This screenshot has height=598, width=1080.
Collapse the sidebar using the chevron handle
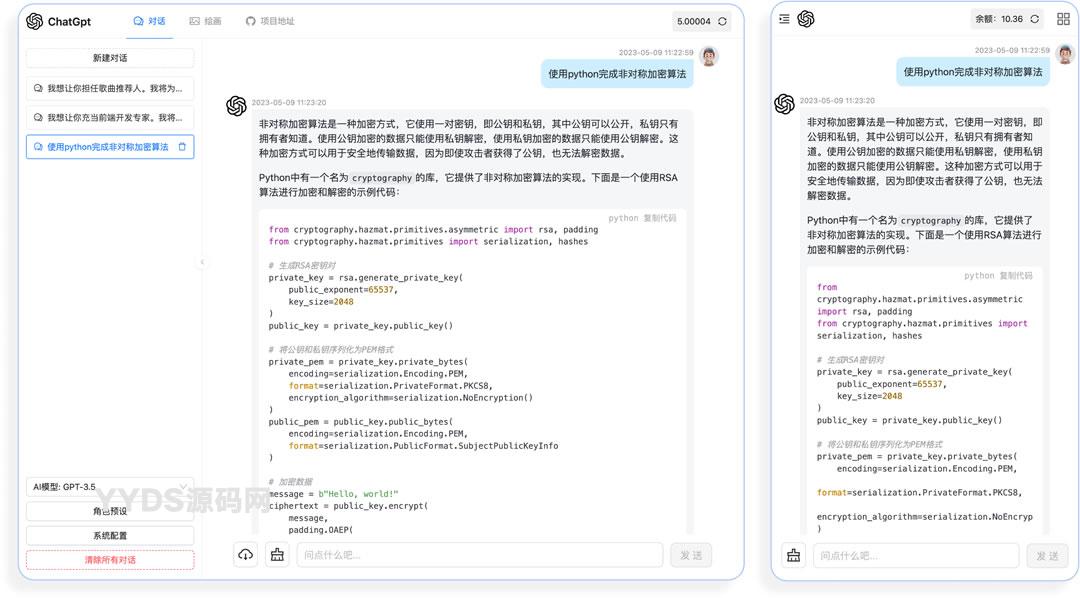click(x=202, y=263)
